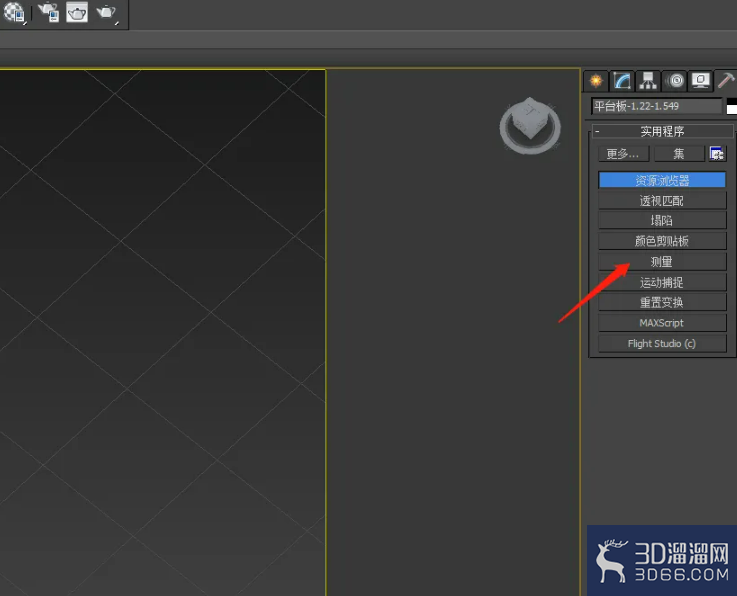
Task: Click the 更多... button
Action: (x=623, y=154)
